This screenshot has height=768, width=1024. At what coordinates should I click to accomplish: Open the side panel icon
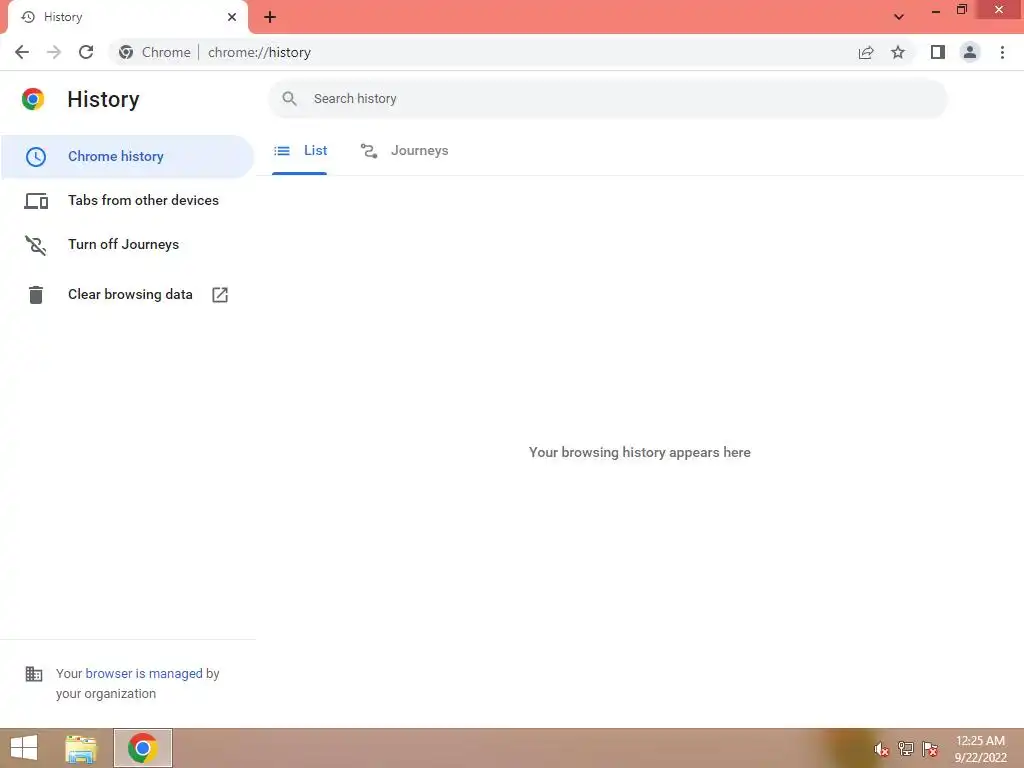938,52
